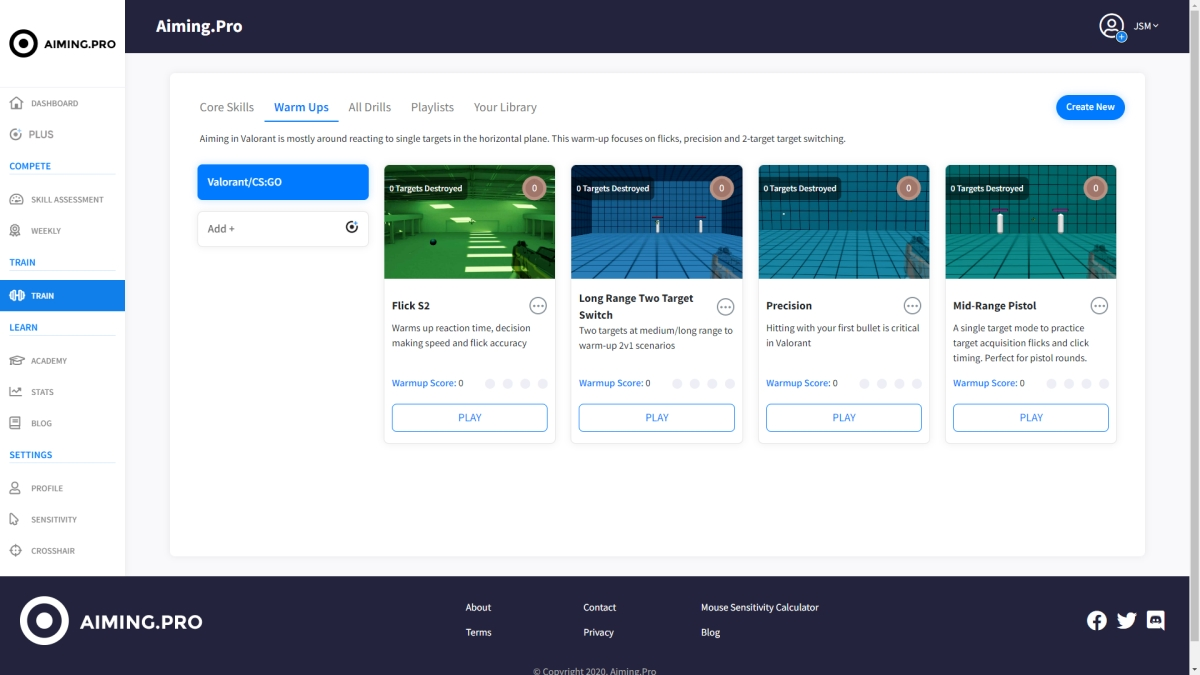Open the Facebook icon in footer
Screen dimensions: 1200x675
pyautogui.click(x=1097, y=620)
